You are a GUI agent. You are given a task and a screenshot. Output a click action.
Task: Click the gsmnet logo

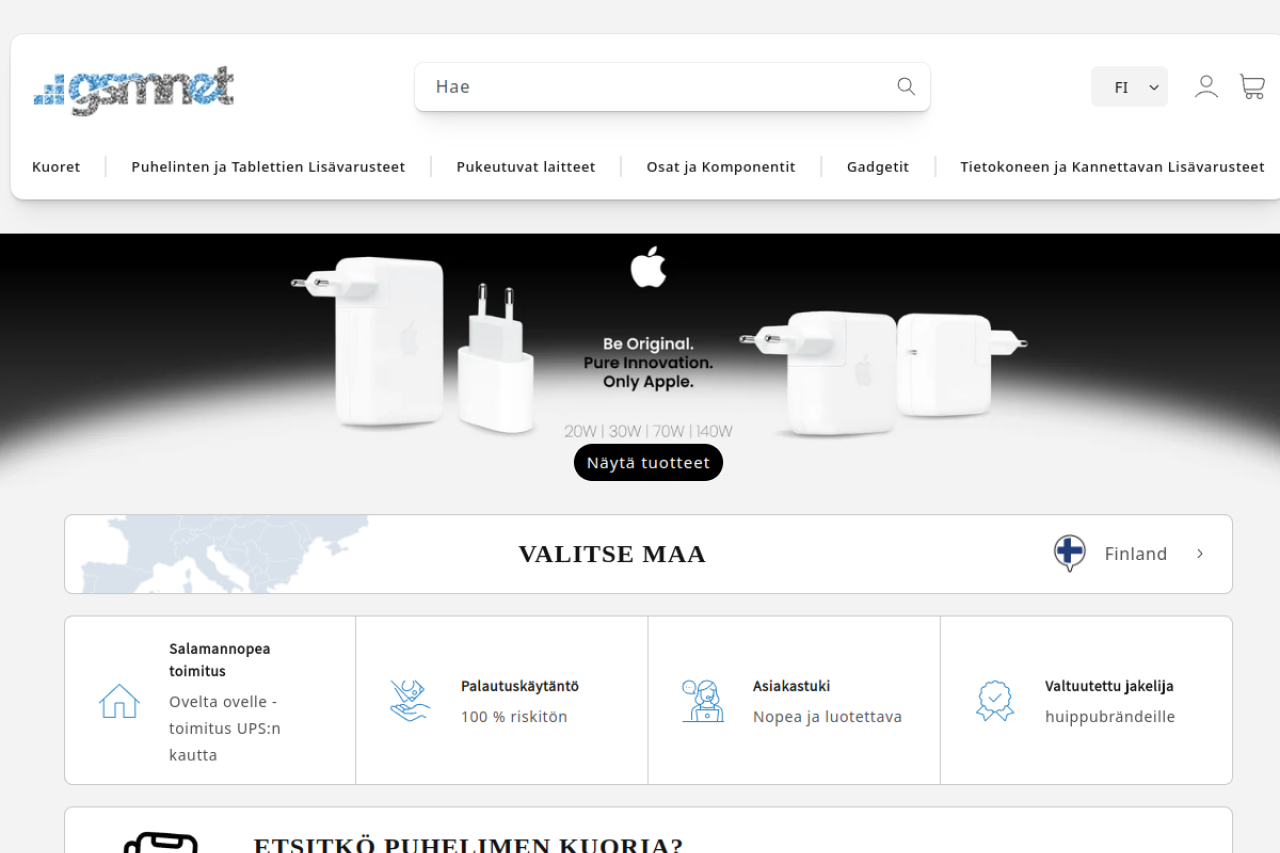pyautogui.click(x=134, y=90)
